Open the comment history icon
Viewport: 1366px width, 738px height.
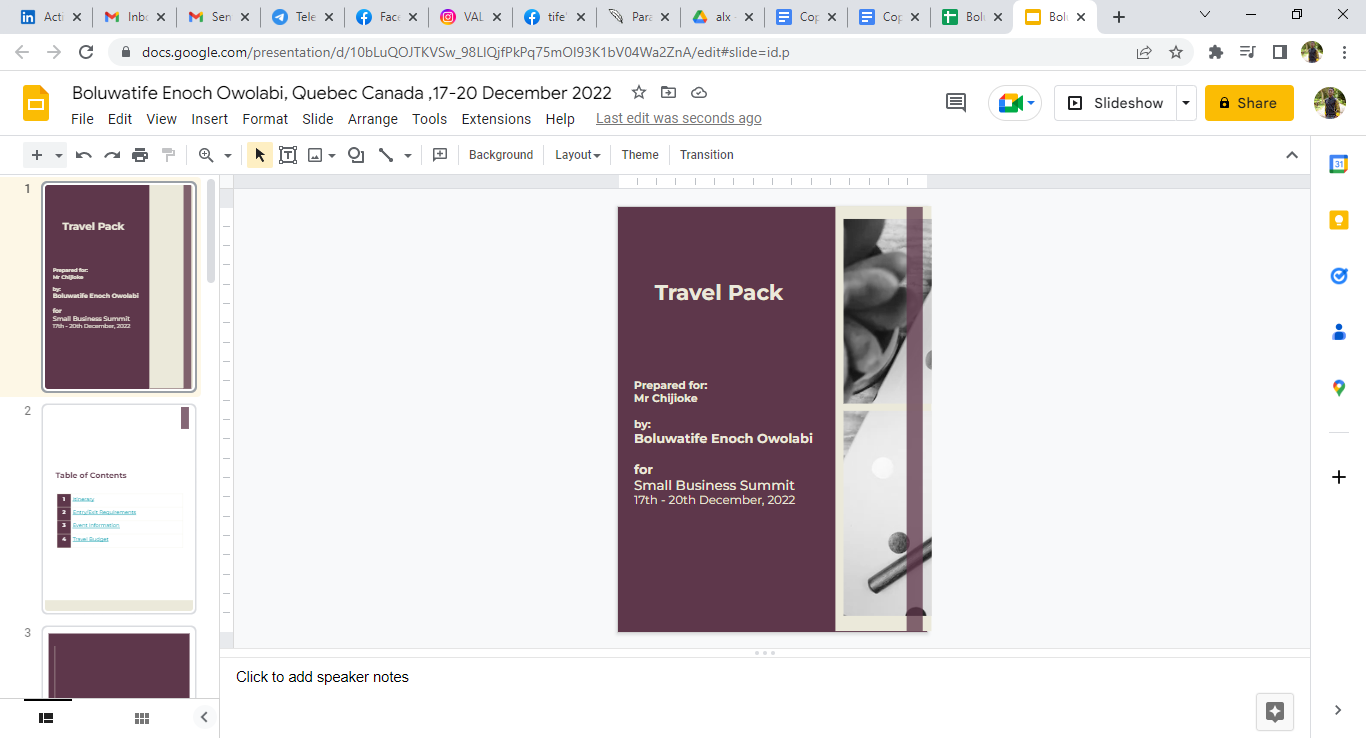tap(956, 103)
